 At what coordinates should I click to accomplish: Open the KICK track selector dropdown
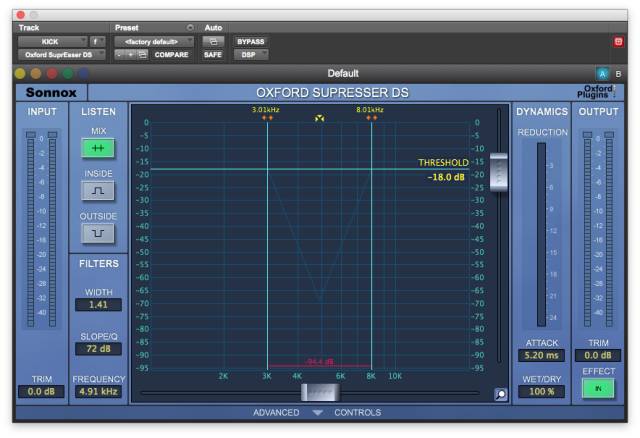[x=53, y=42]
